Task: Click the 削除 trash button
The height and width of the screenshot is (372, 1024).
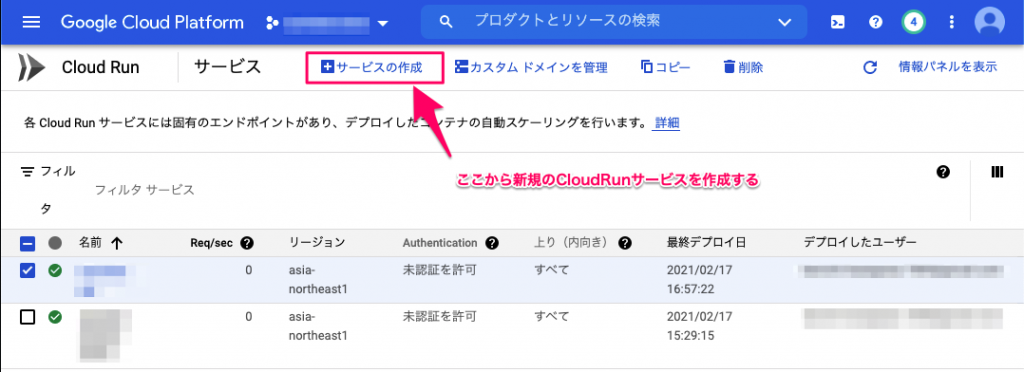Action: coord(743,67)
